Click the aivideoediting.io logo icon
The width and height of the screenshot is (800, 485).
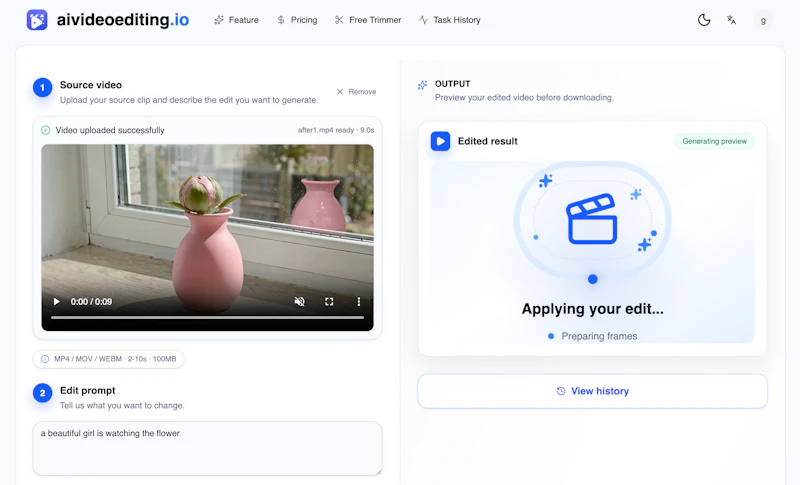[37, 20]
